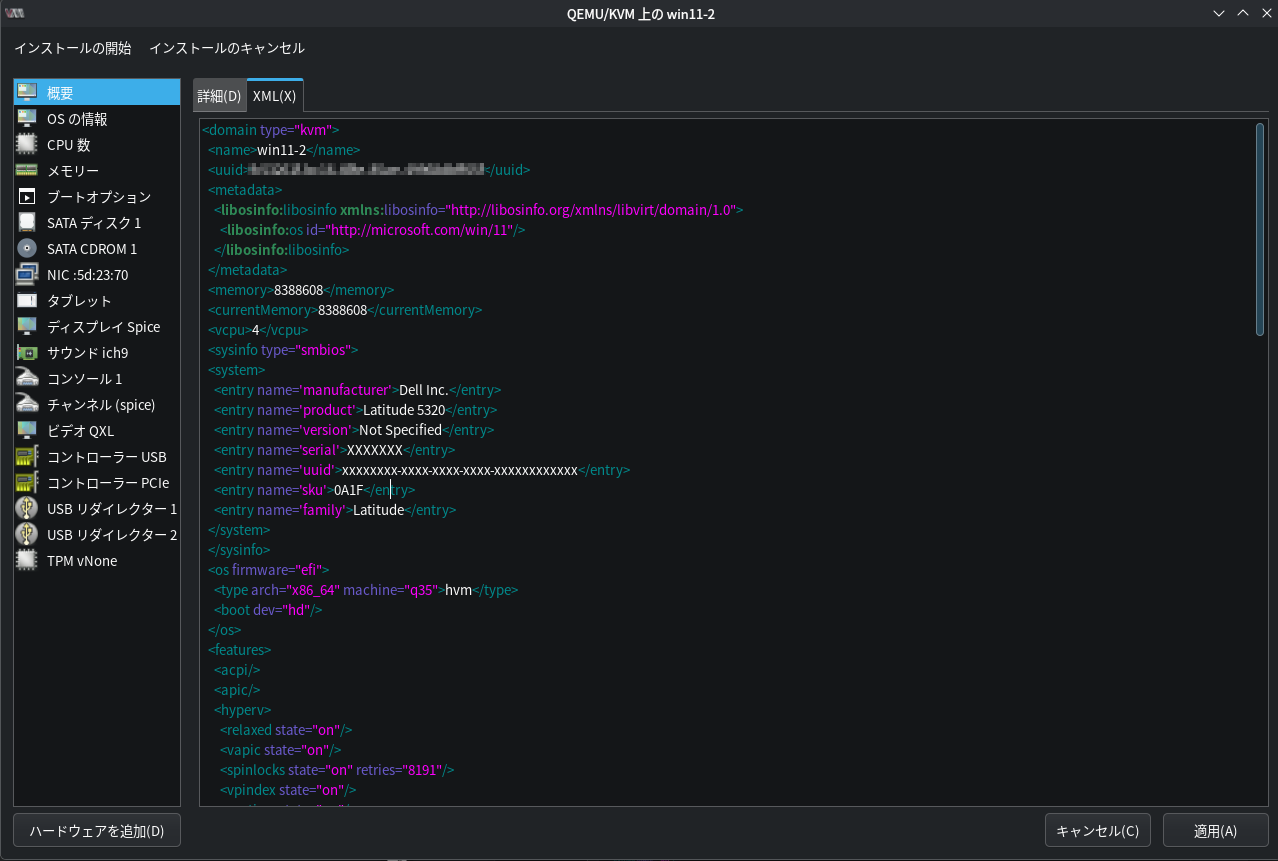
Task: Click the vcpu value 4
Action: tap(255, 330)
